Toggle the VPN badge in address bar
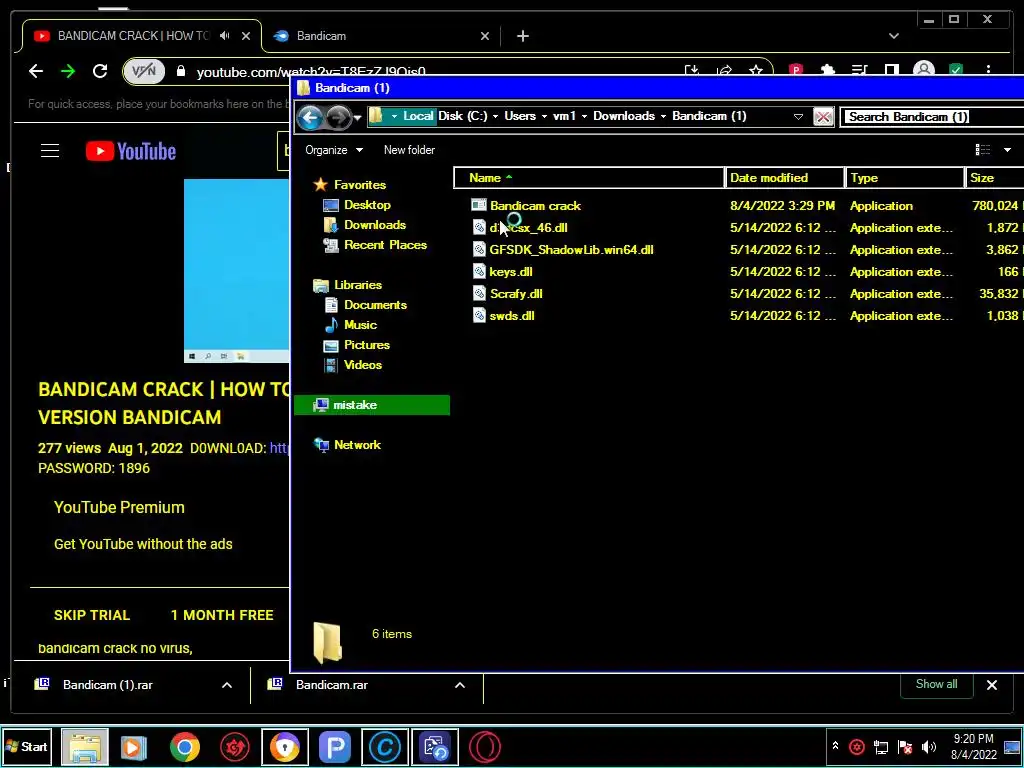Image resolution: width=1024 pixels, height=768 pixels. [x=144, y=71]
